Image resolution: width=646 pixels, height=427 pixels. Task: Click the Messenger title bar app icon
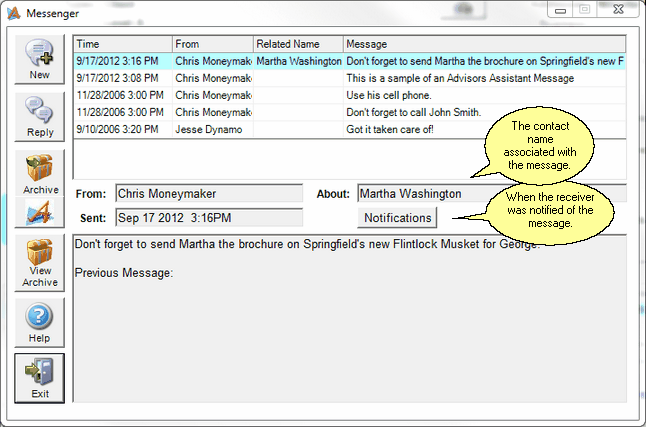pos(13,12)
